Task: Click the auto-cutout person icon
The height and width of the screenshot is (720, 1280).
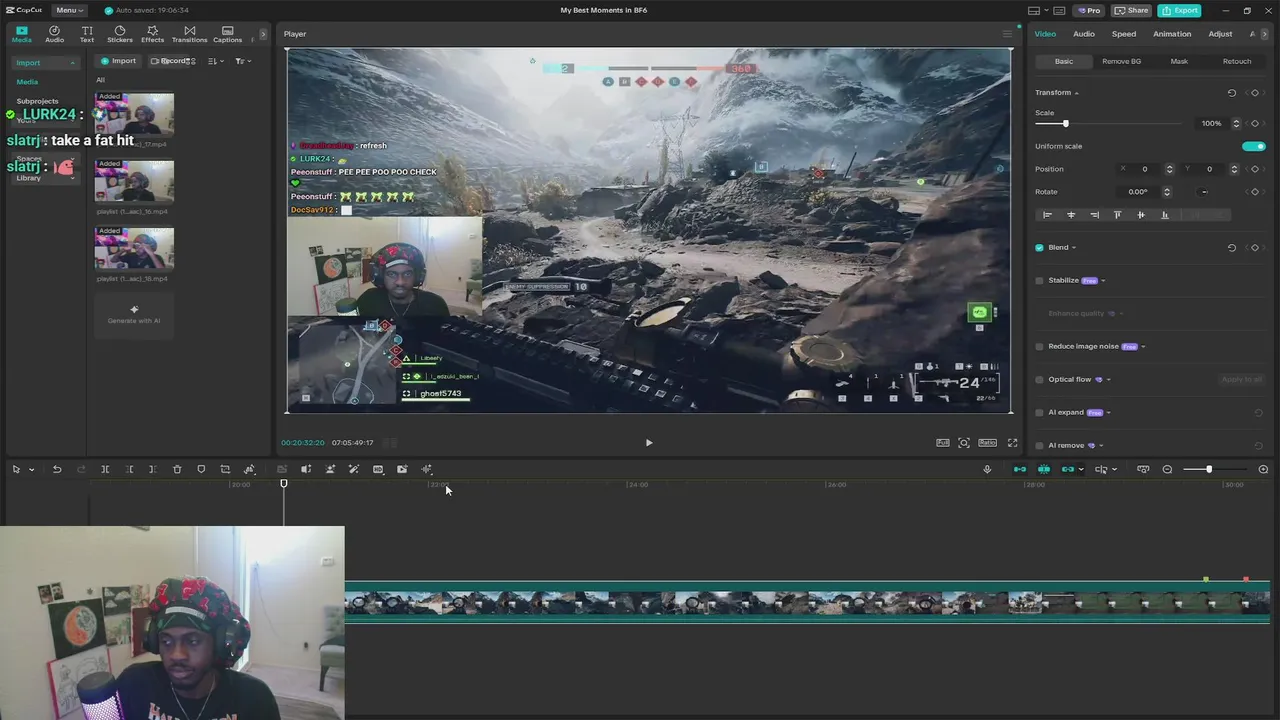Action: coord(330,469)
